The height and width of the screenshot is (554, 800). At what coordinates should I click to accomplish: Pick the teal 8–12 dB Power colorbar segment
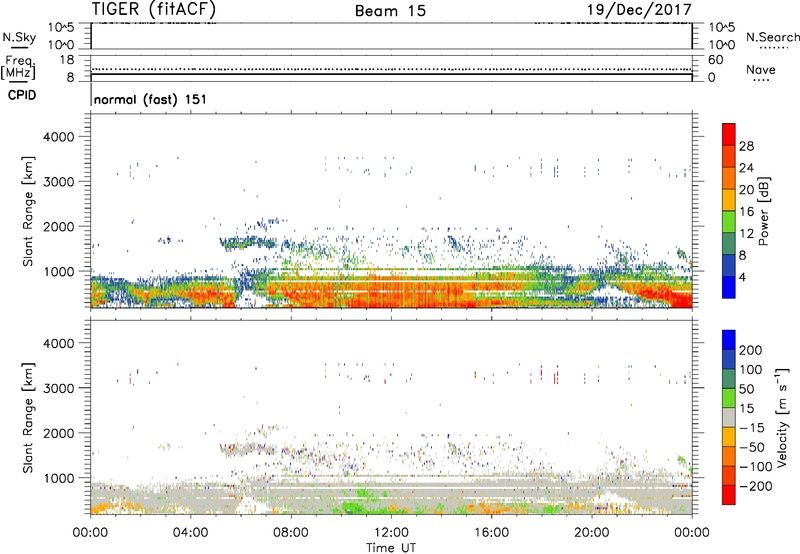729,244
